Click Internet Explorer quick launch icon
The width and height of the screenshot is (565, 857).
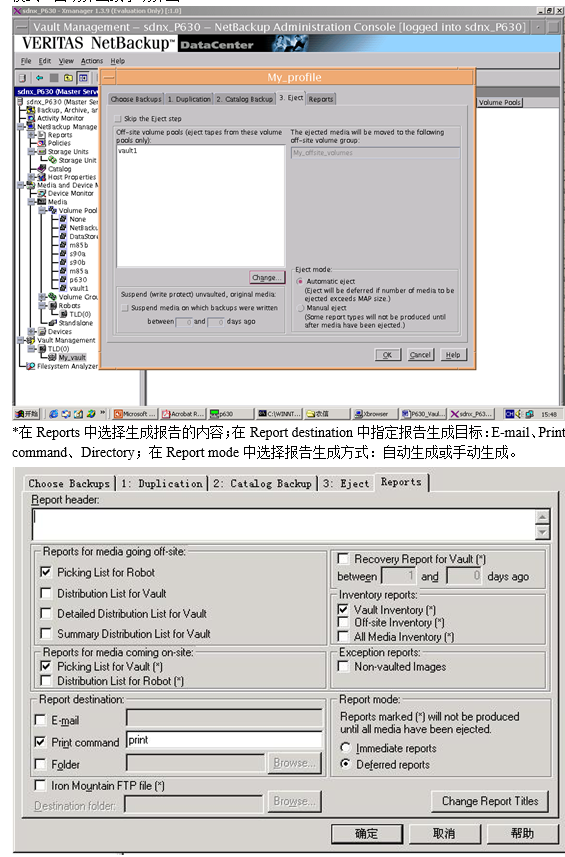coord(54,414)
